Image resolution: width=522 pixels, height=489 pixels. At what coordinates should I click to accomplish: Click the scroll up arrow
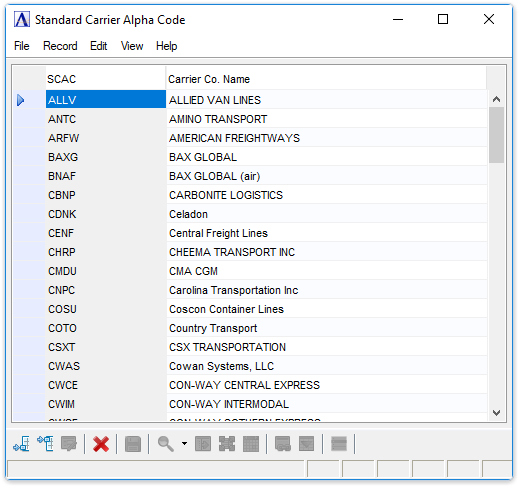pyautogui.click(x=496, y=99)
